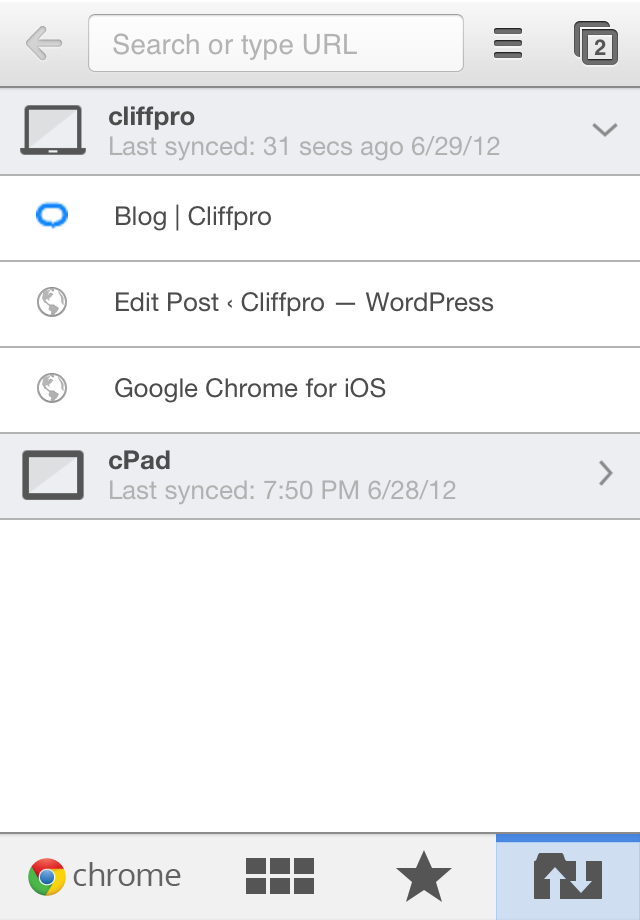
Task: Open Edit Post ‹ Cliffpro — WordPress
Action: click(x=320, y=304)
